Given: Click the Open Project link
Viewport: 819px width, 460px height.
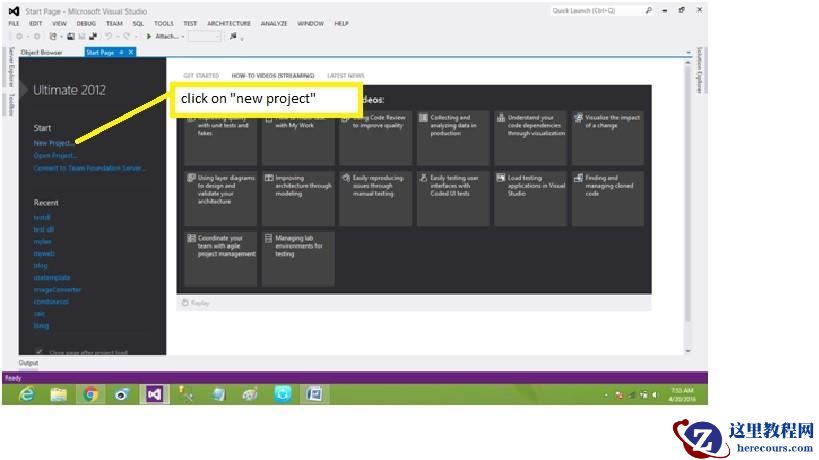Looking at the screenshot, I should [55, 156].
